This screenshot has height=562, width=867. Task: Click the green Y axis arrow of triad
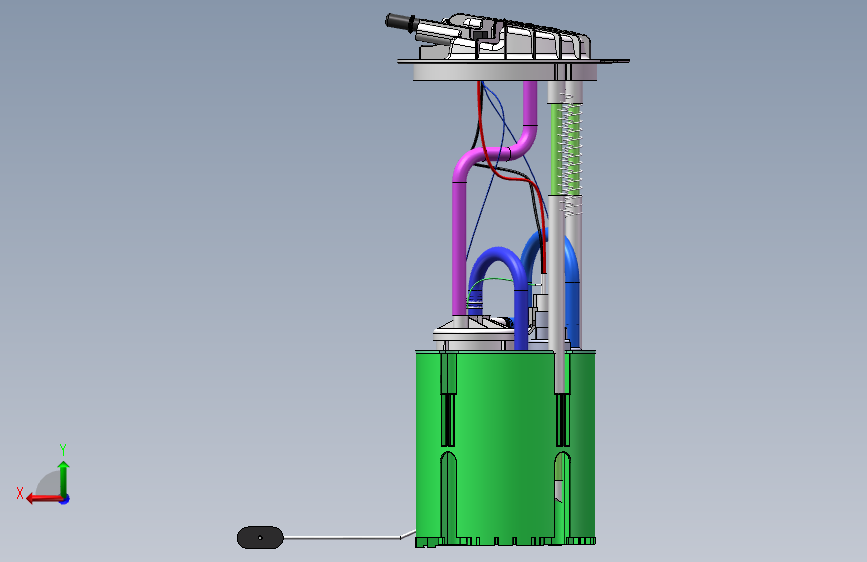[x=64, y=478]
